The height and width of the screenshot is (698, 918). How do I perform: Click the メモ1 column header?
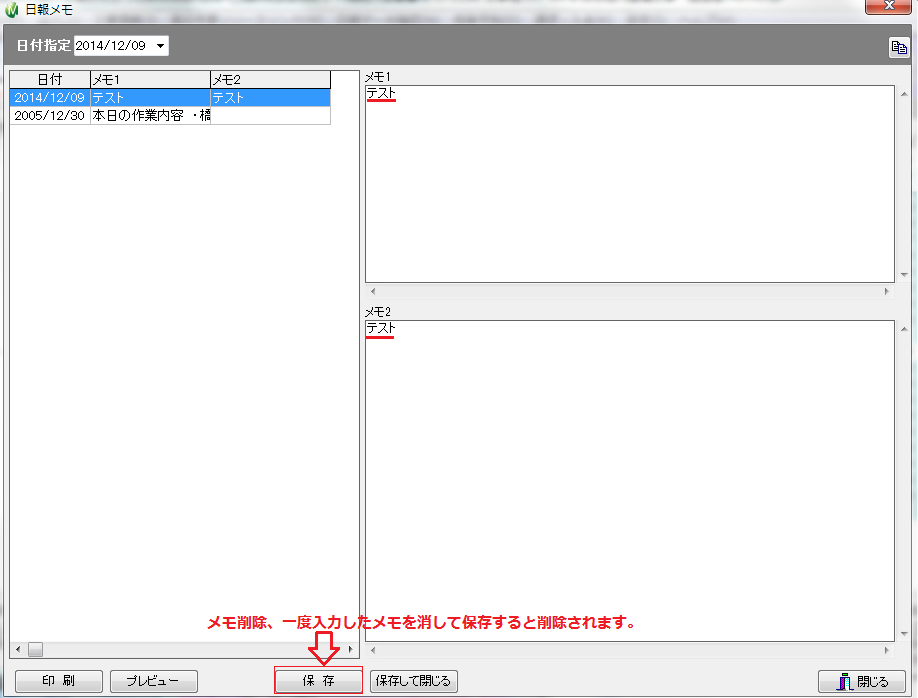pos(150,80)
